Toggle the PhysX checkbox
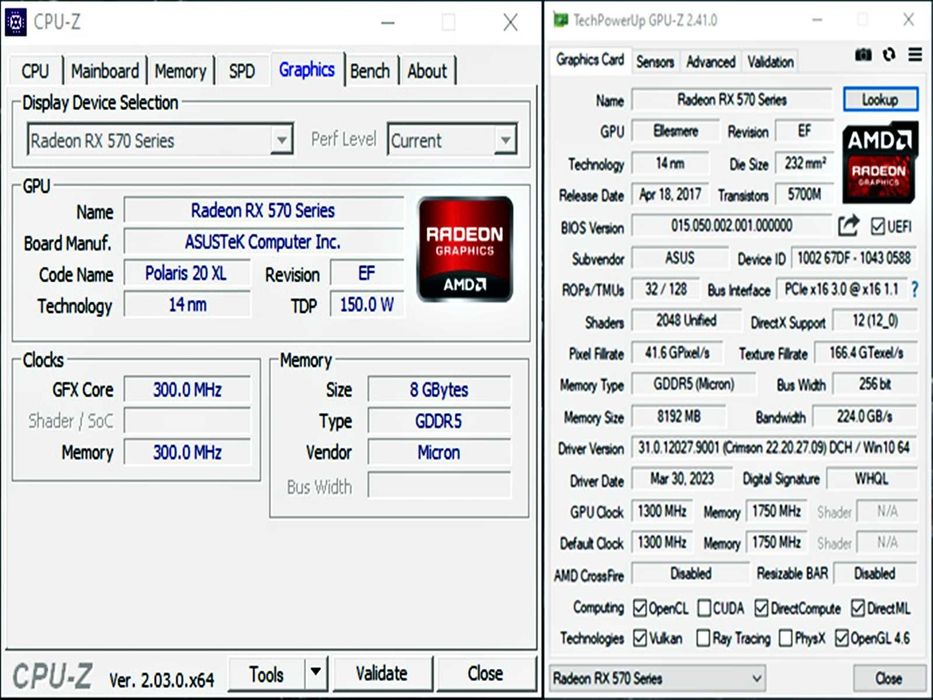This screenshot has width=933, height=700. click(785, 638)
